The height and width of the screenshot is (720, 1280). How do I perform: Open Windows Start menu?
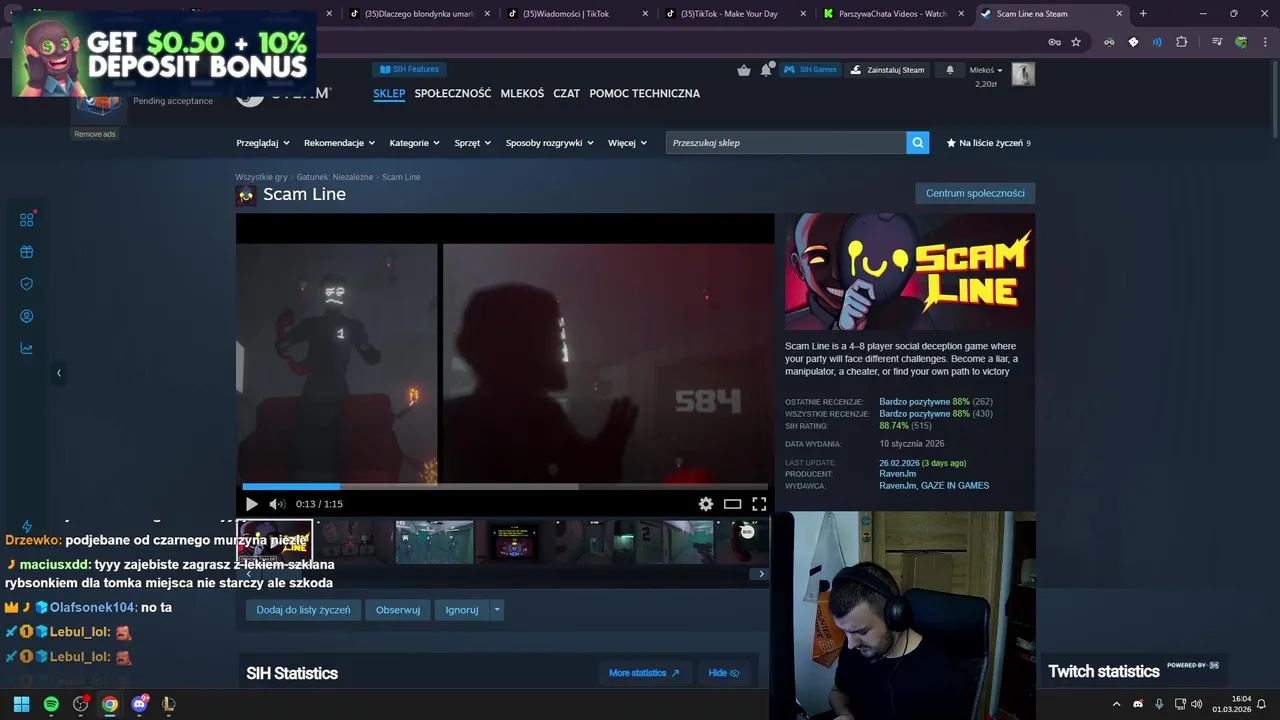(21, 704)
